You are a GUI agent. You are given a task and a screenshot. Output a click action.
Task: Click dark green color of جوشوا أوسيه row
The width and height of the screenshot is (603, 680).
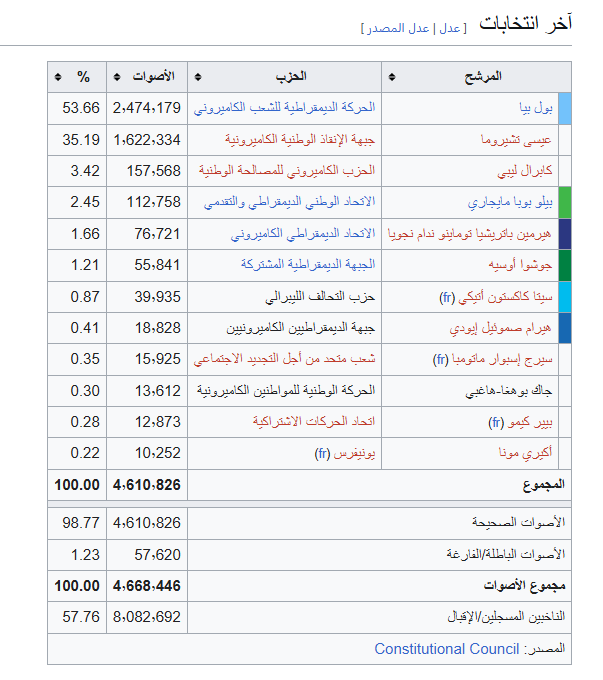(x=565, y=265)
